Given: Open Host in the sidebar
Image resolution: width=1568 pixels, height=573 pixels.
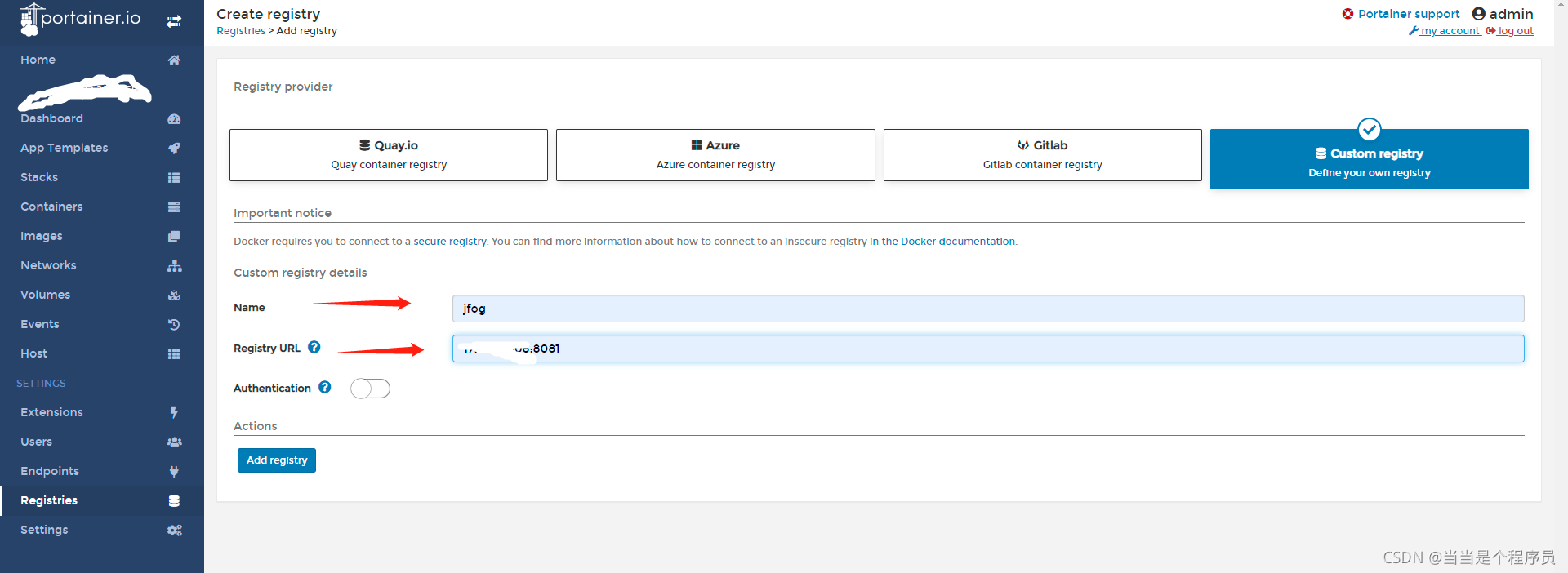Looking at the screenshot, I should [102, 353].
